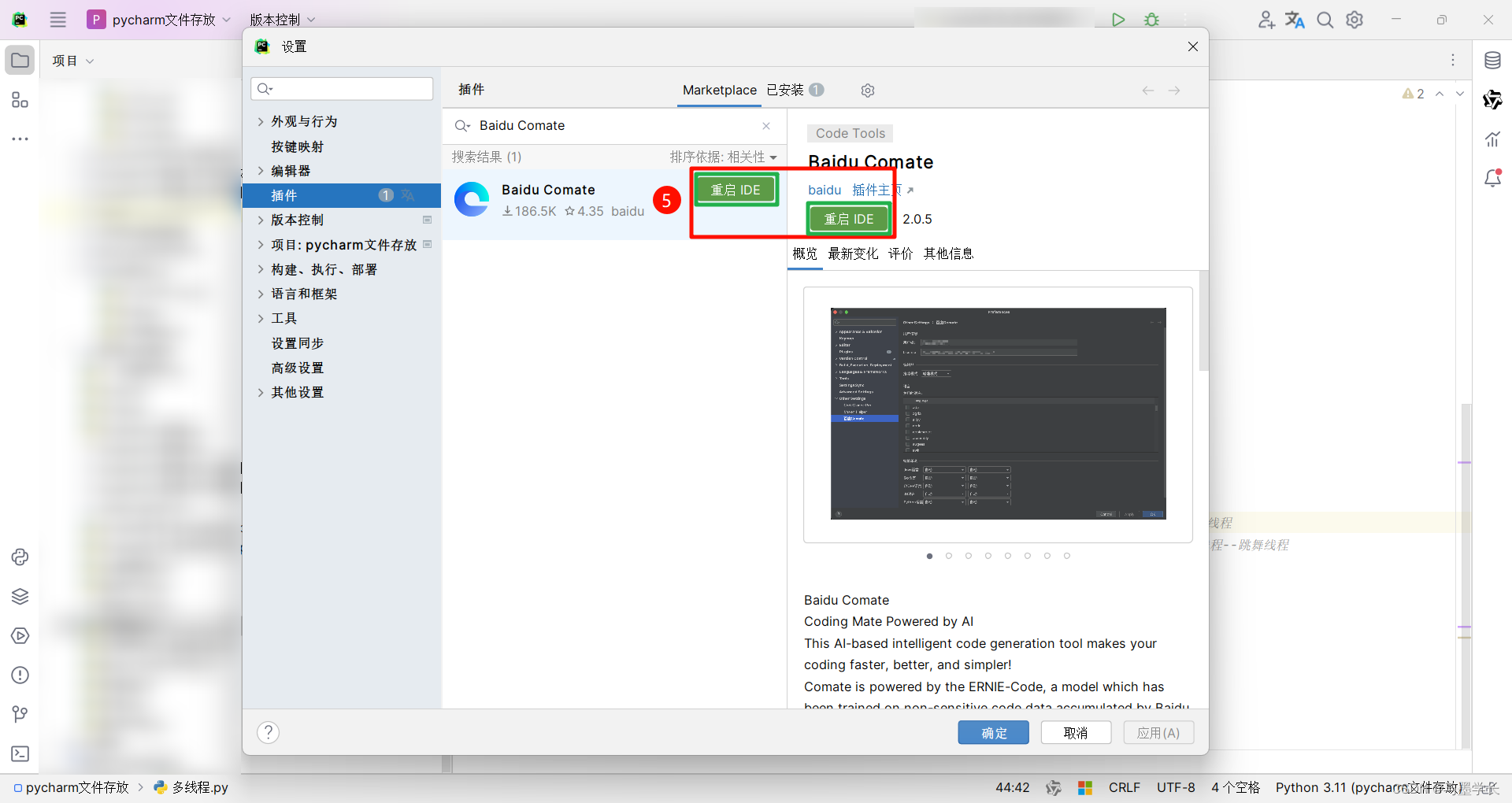Expand 语言和框架 settings group
Image resolution: width=1512 pixels, height=803 pixels.
[x=261, y=294]
